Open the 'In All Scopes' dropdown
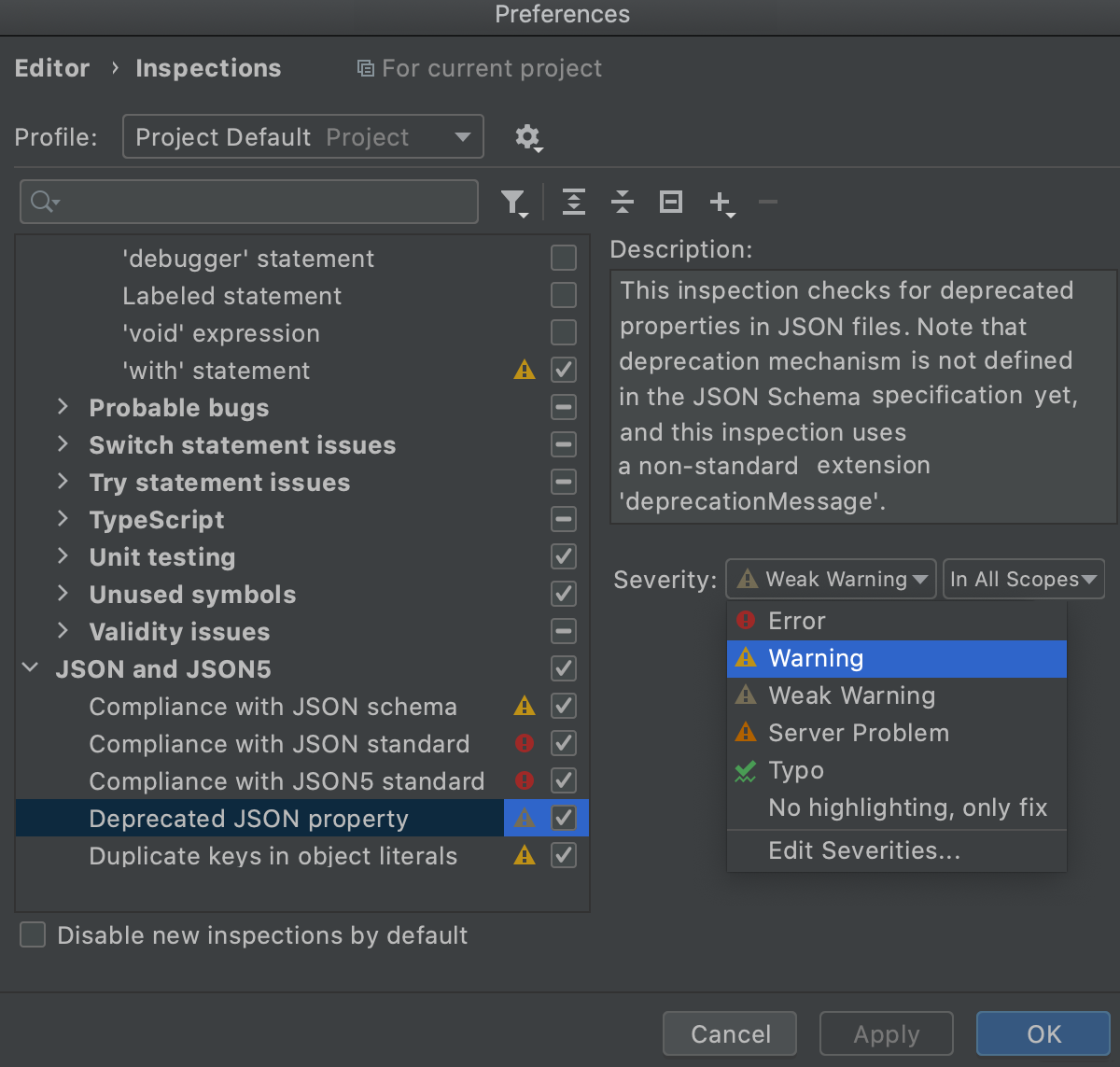 click(1024, 580)
